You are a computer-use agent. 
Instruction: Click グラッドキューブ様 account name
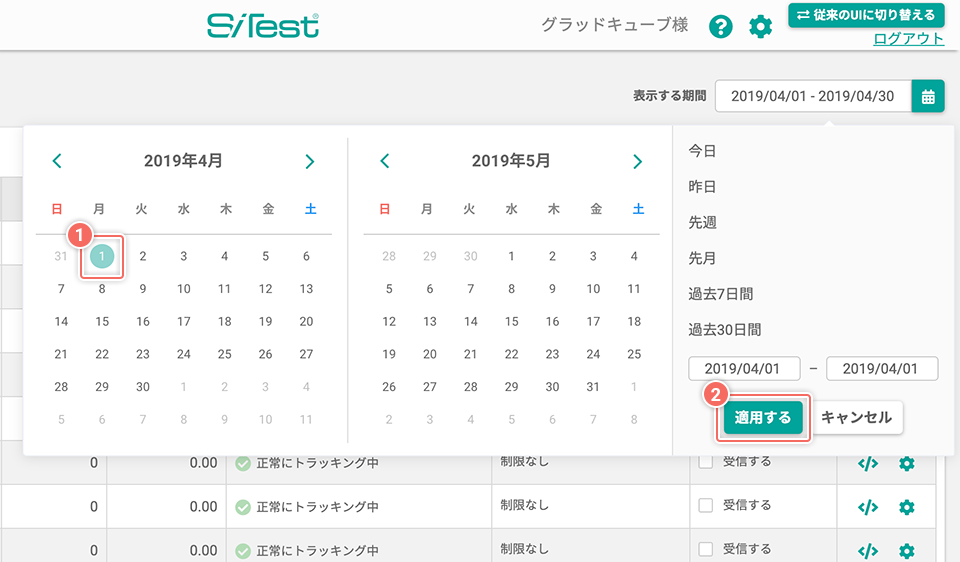(615, 24)
